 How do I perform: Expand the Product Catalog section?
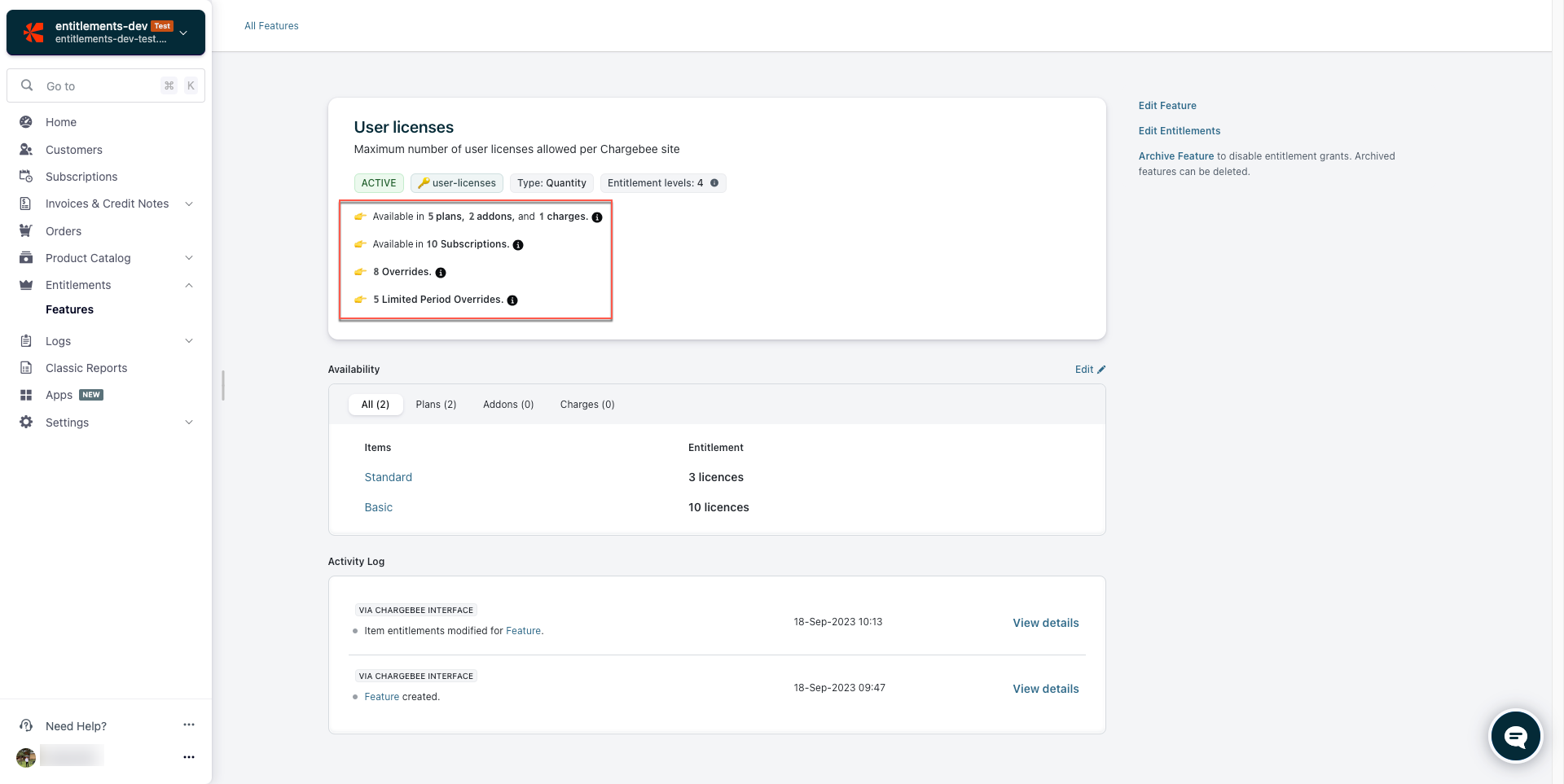click(x=189, y=258)
